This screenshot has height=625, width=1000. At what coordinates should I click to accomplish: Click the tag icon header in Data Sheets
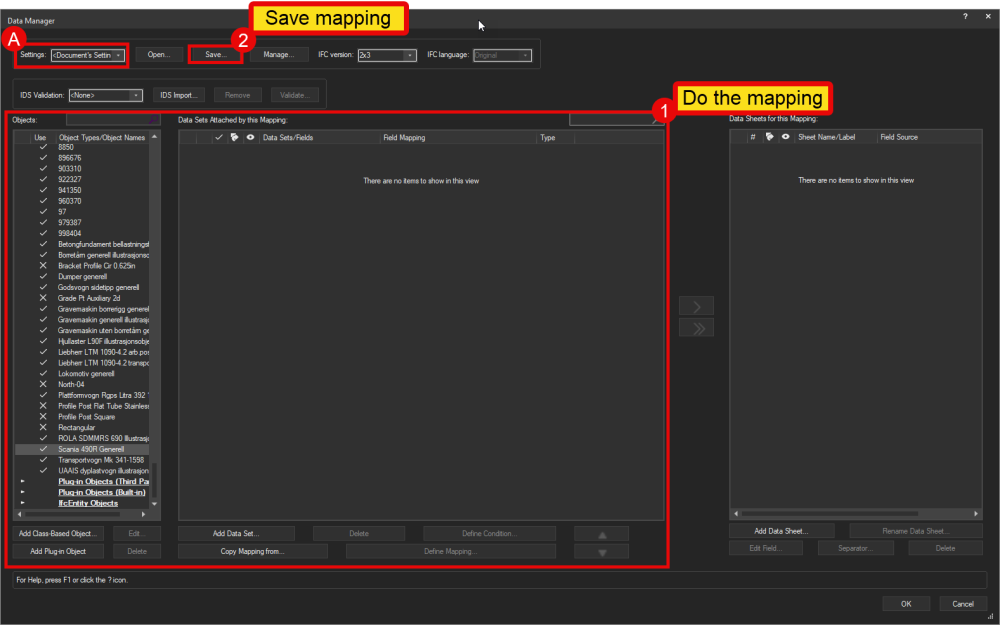pos(768,137)
